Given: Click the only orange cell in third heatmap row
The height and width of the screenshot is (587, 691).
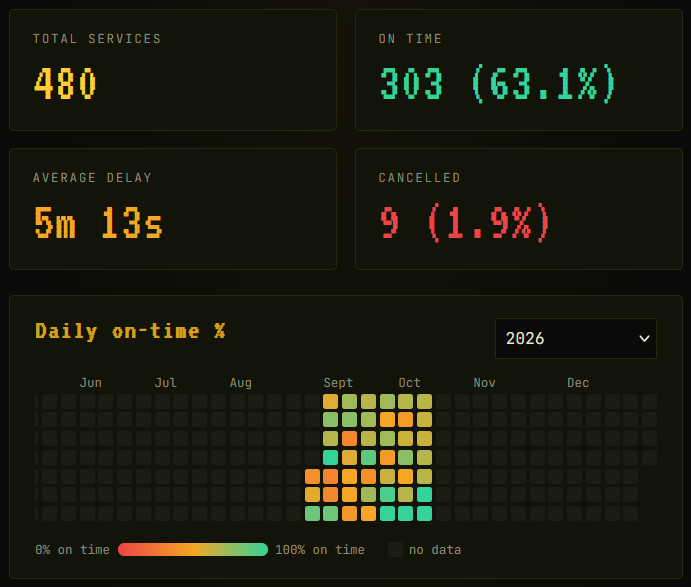Looking at the screenshot, I should pyautogui.click(x=349, y=438).
